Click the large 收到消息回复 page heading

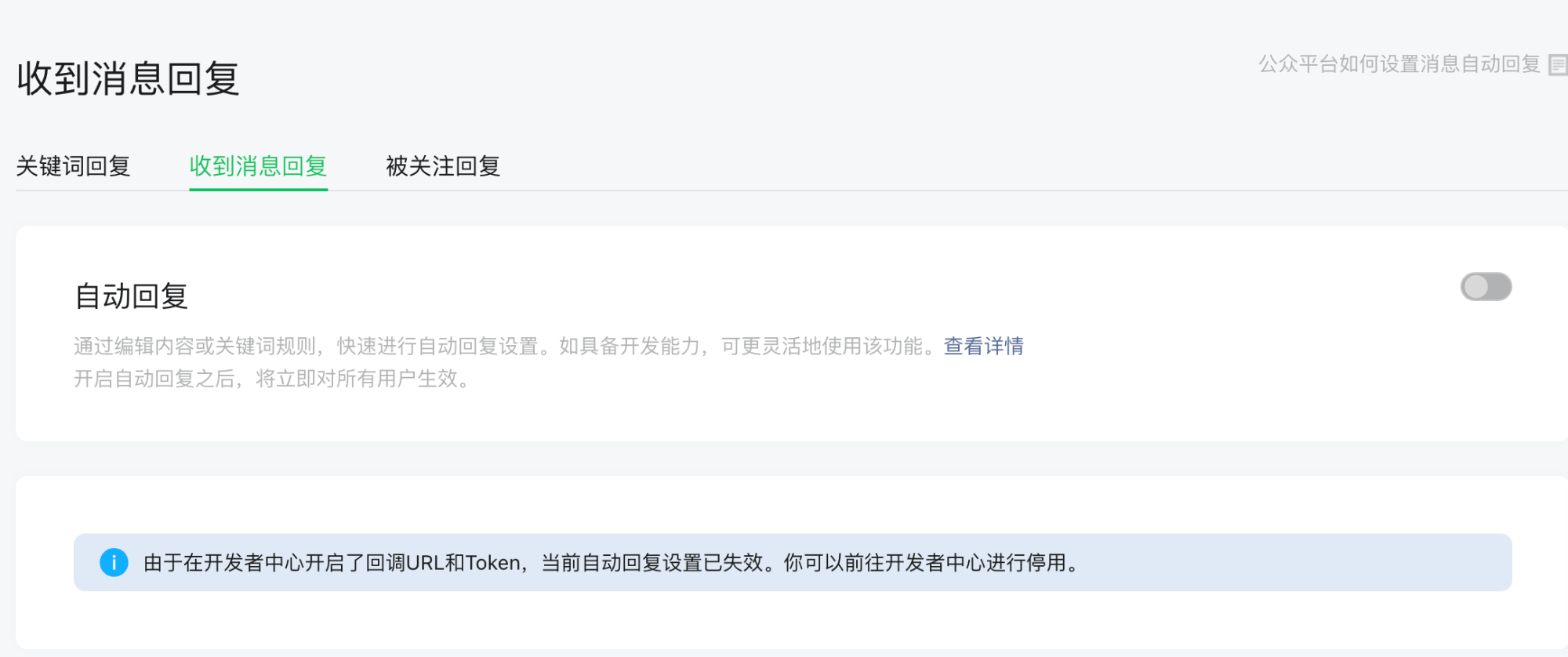(128, 79)
